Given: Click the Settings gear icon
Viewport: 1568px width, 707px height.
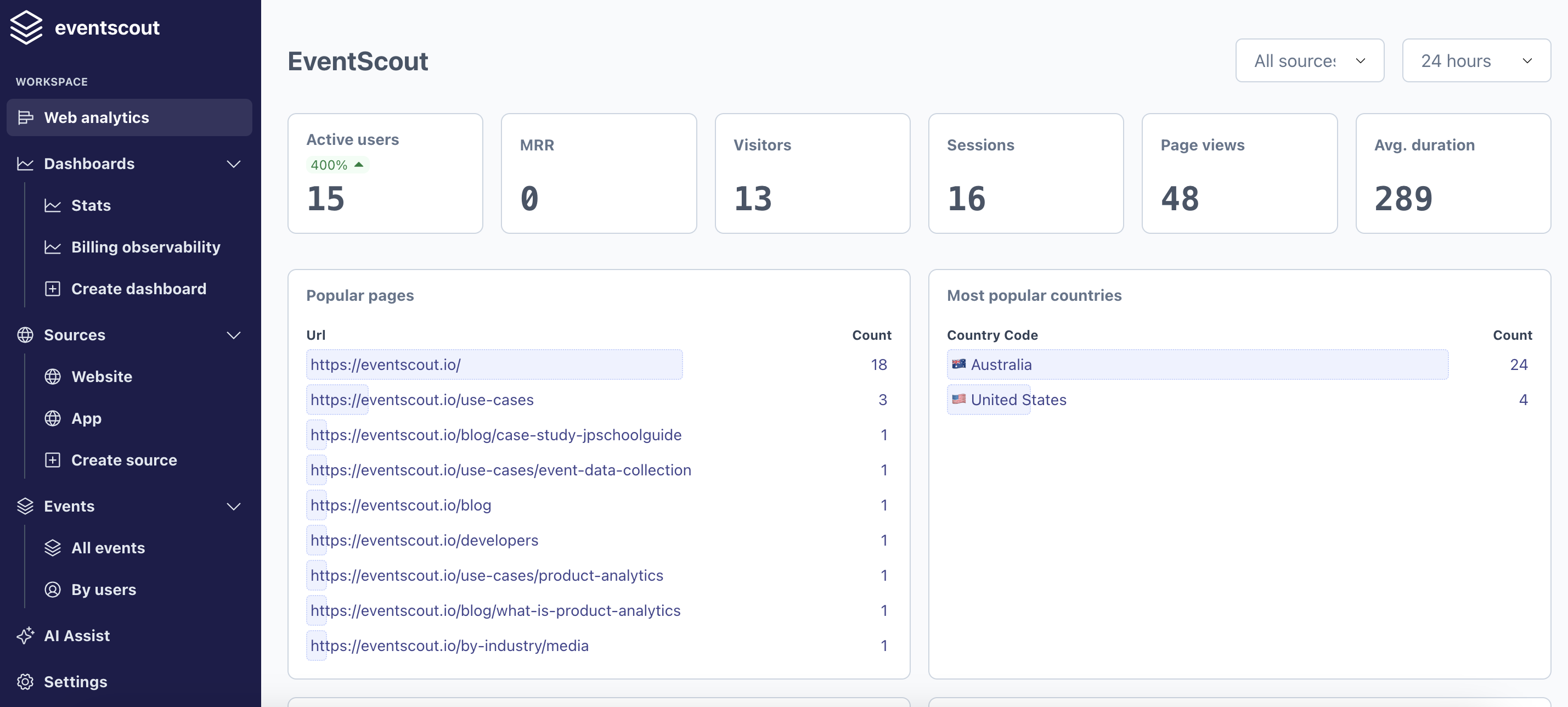Looking at the screenshot, I should (x=26, y=682).
